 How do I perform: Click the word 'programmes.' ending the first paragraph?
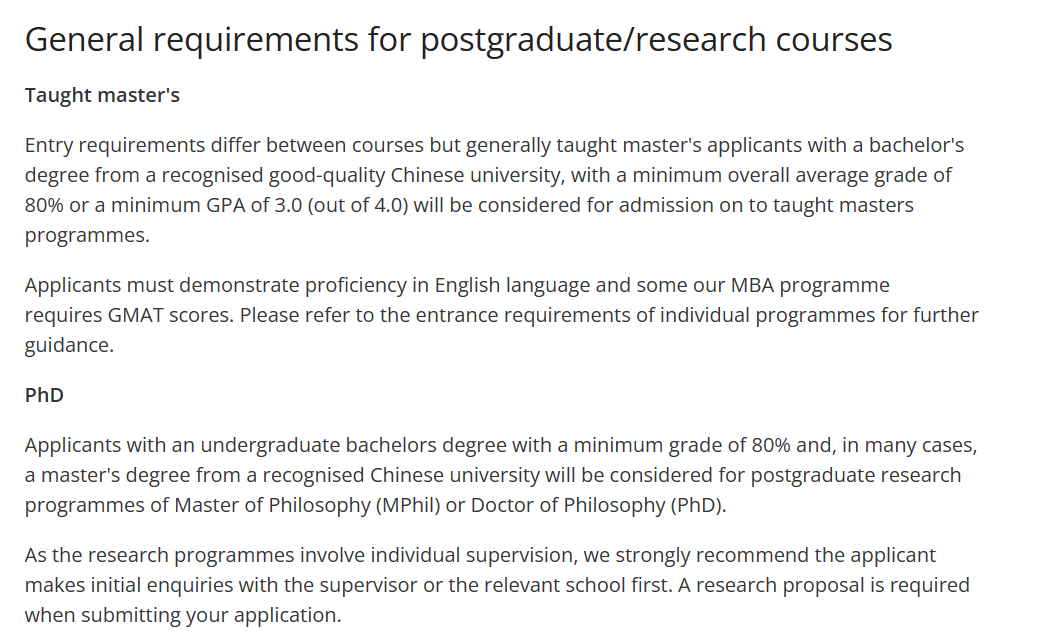[87, 236]
